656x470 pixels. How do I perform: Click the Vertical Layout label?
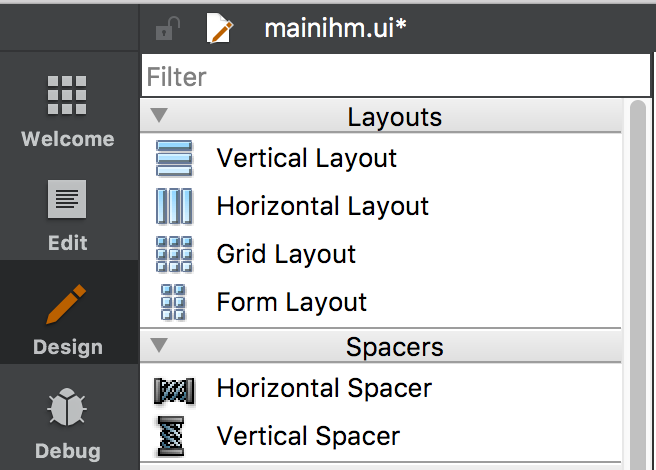pyautogui.click(x=306, y=159)
